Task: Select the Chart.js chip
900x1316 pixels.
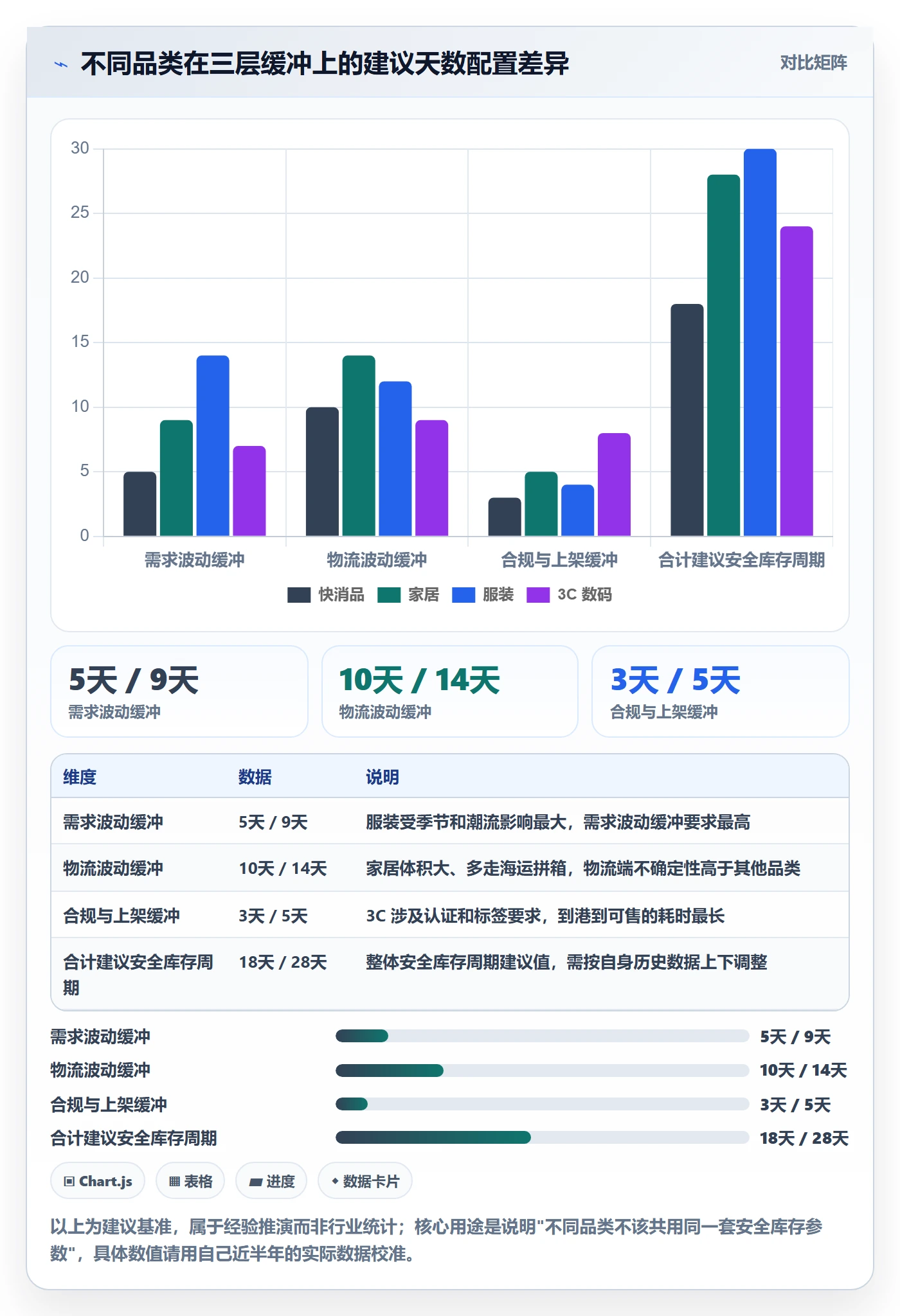Action: (98, 1181)
